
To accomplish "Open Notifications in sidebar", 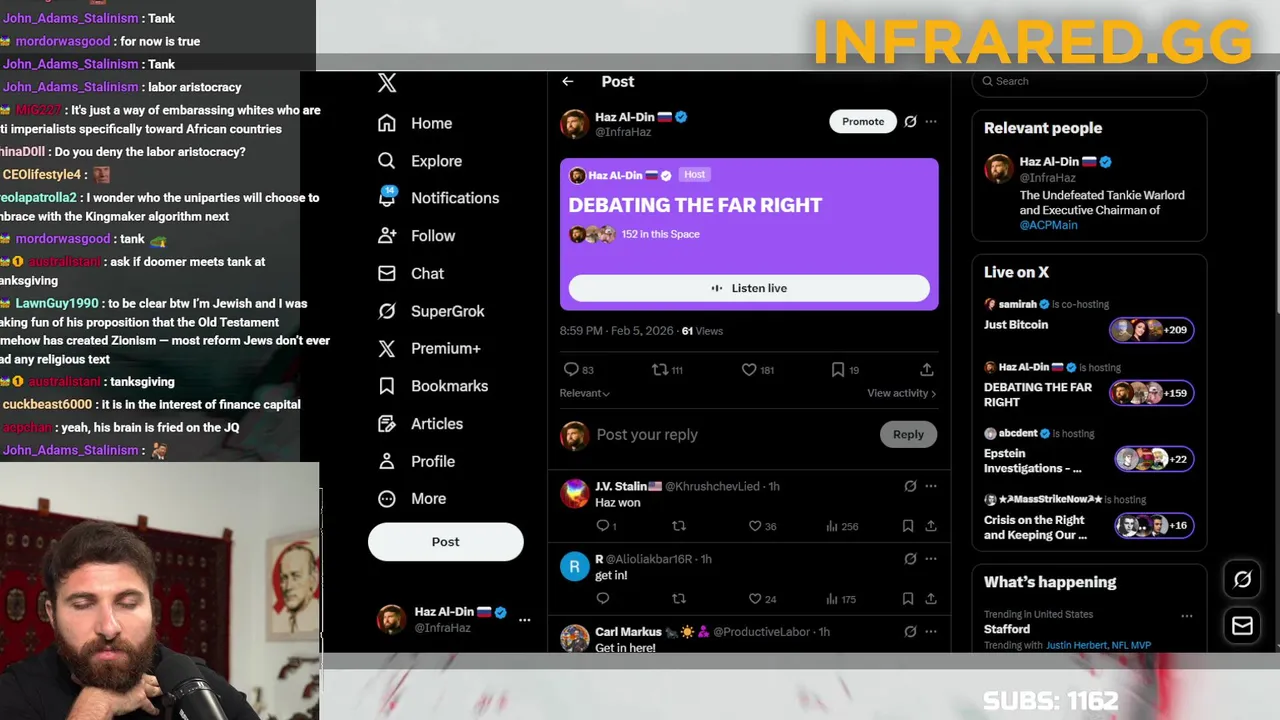I will (x=438, y=198).
